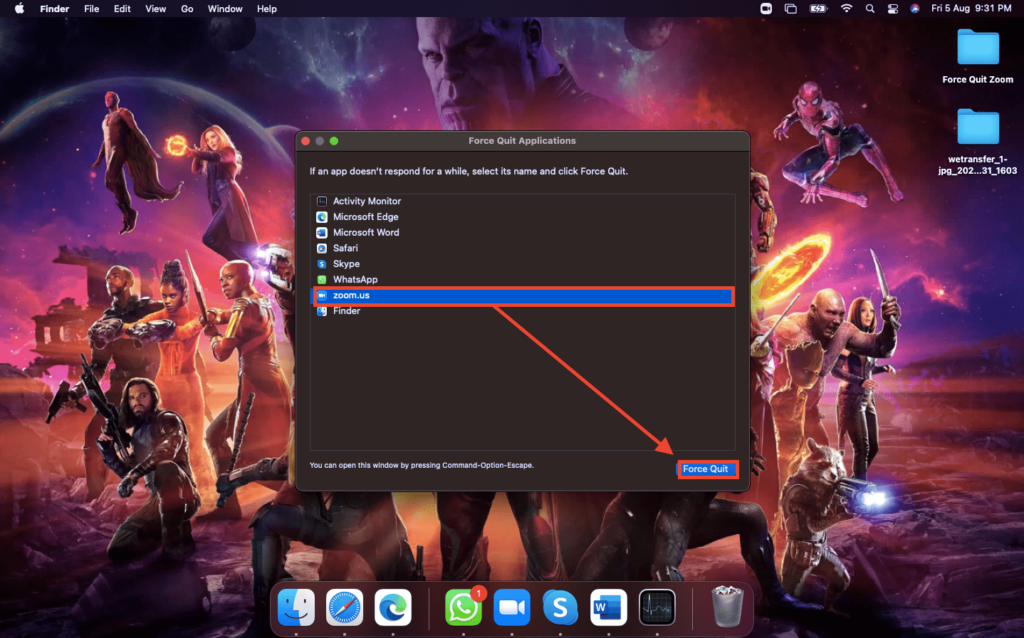
Task: Select WhatsApp in the Force Quit list
Action: pyautogui.click(x=355, y=280)
